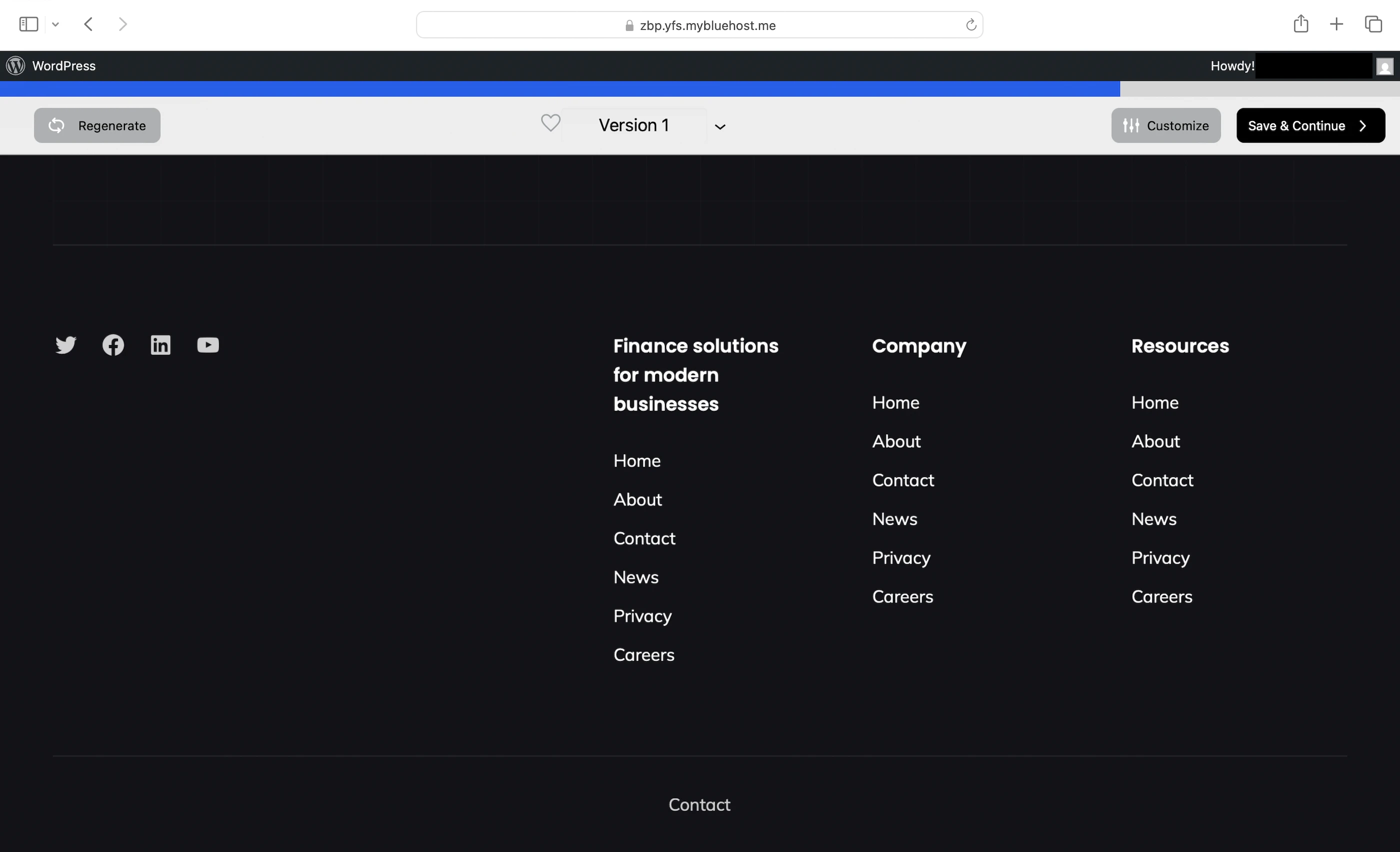1400x852 pixels.
Task: Reload the page using the refresh icon
Action: tap(971, 25)
